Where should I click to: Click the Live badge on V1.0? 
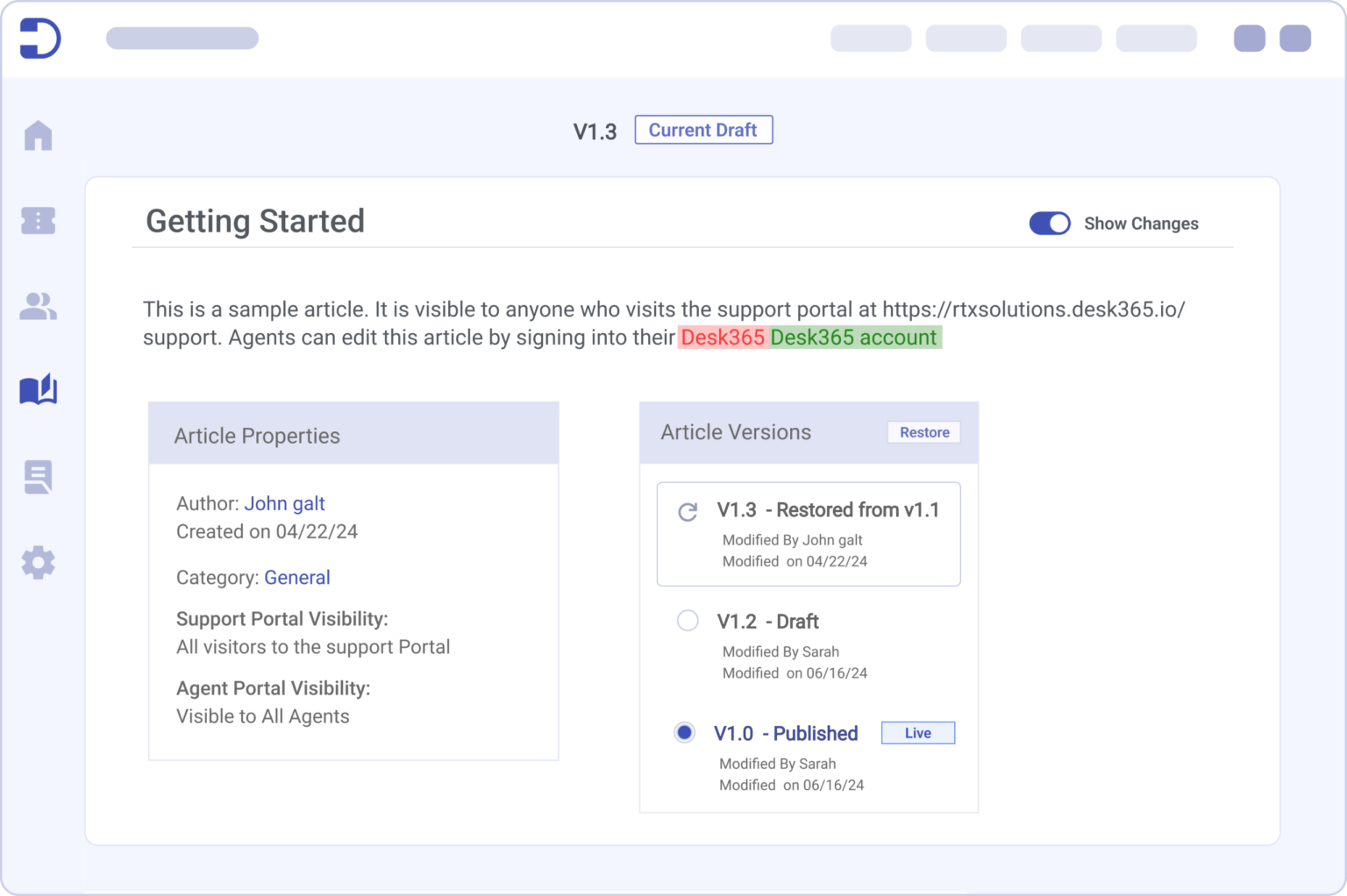point(917,733)
